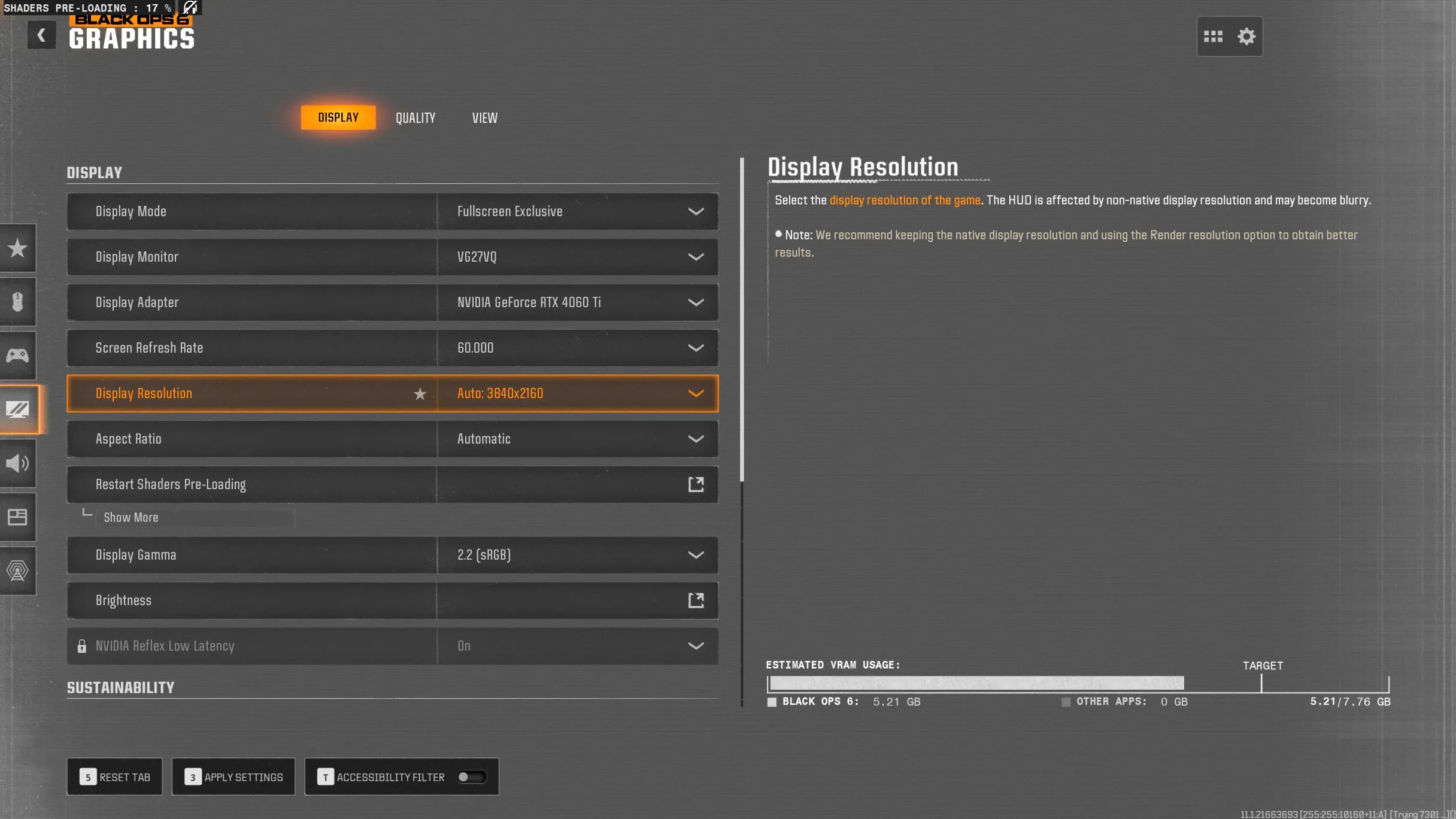
Task: Open the Mouse settings sidebar icon
Action: pos(18,302)
